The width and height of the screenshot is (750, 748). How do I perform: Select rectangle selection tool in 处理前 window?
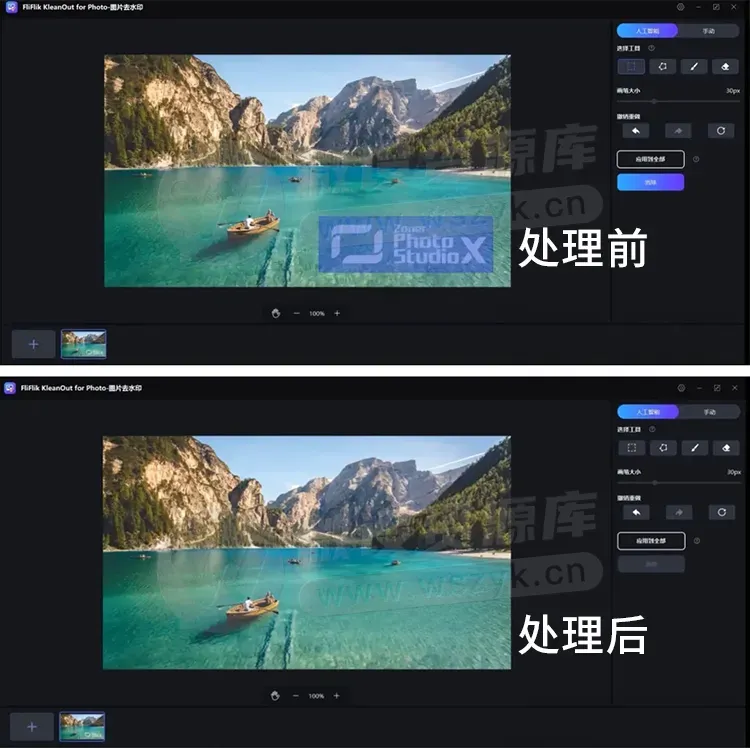pos(631,66)
